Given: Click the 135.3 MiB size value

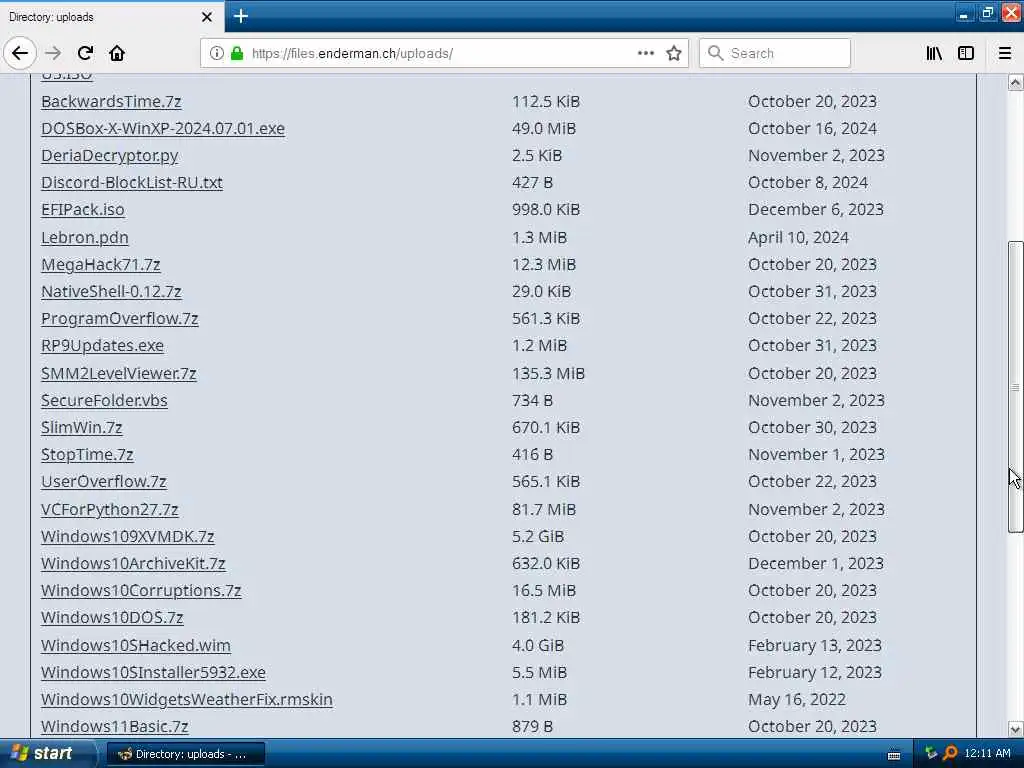Looking at the screenshot, I should pyautogui.click(x=548, y=374).
